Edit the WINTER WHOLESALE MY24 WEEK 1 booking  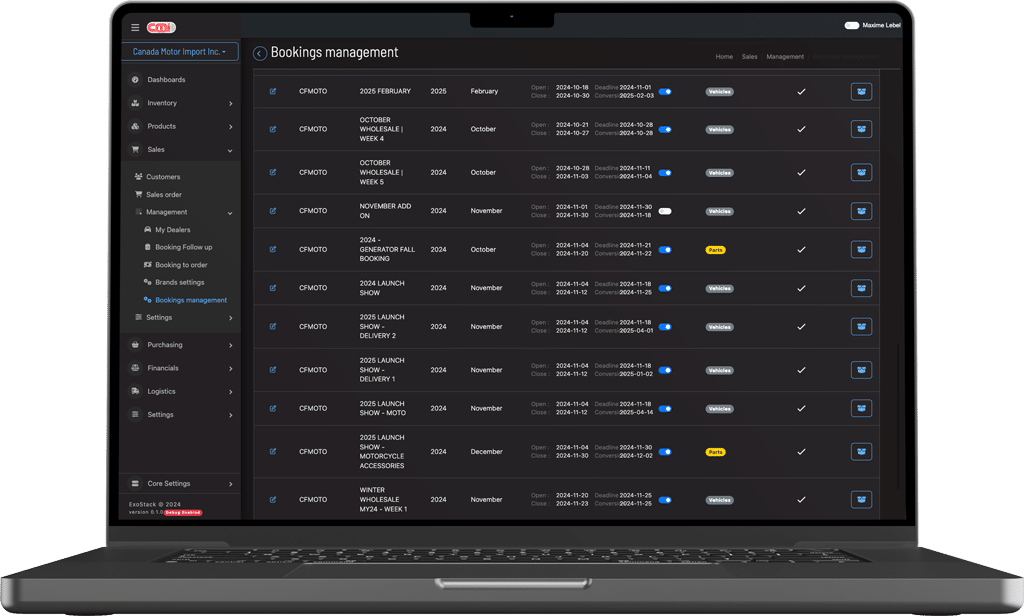point(273,500)
